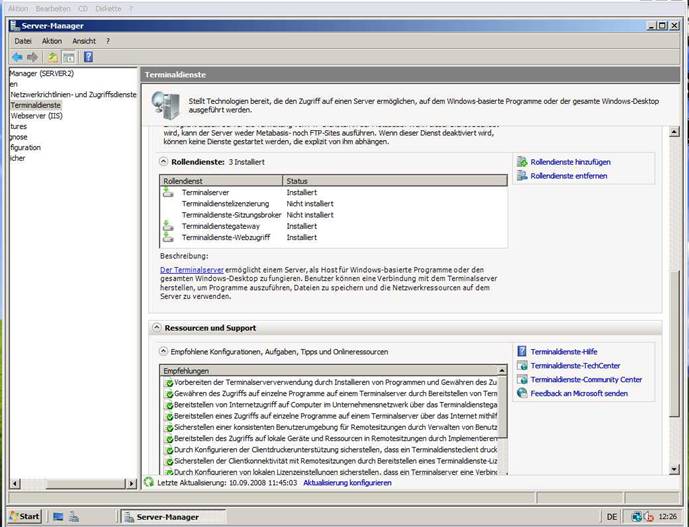This screenshot has height=527, width=689.
Task: Click the Terminaldienstegateway row icon
Action: click(x=168, y=226)
